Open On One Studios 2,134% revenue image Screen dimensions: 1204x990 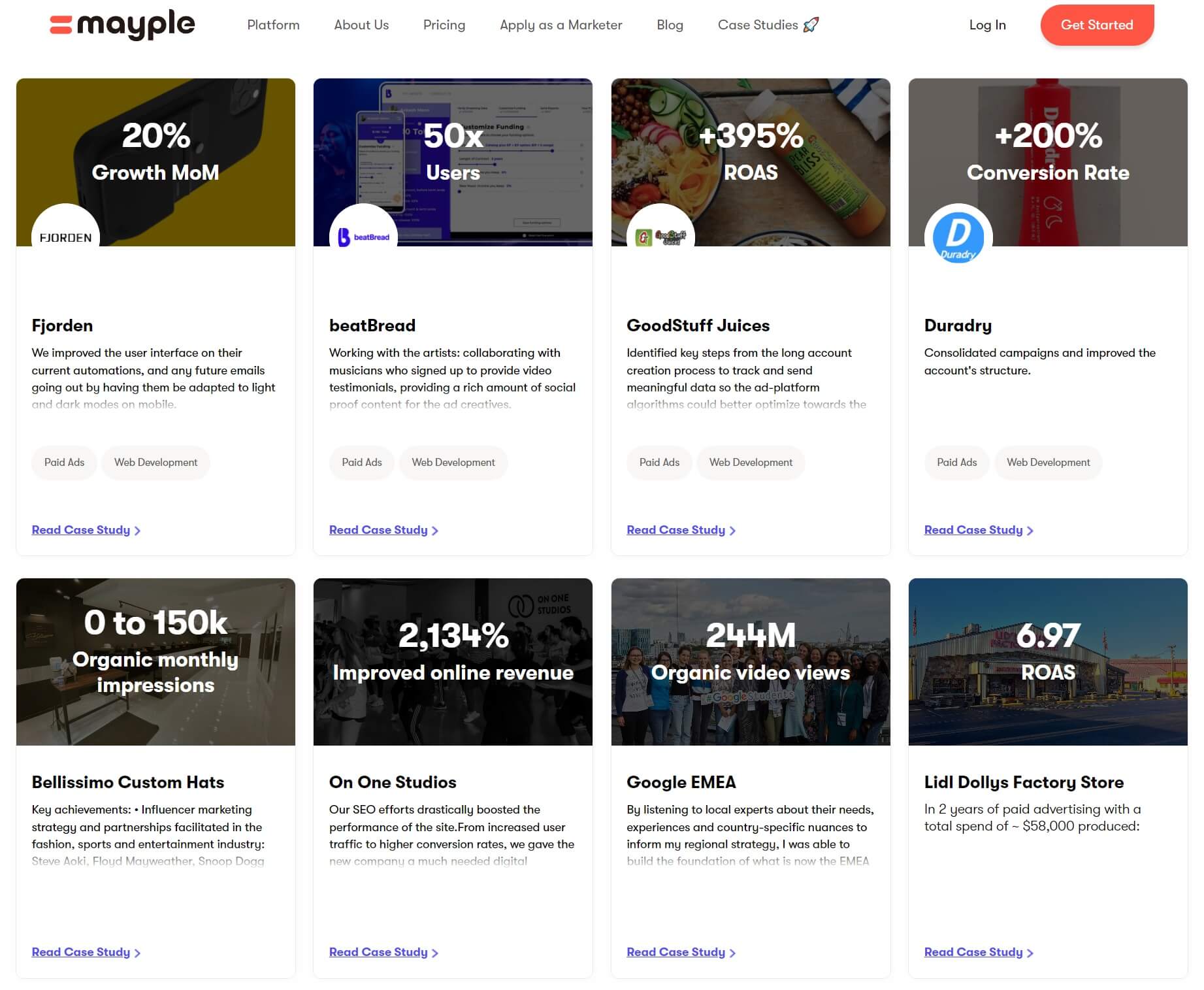(x=453, y=661)
